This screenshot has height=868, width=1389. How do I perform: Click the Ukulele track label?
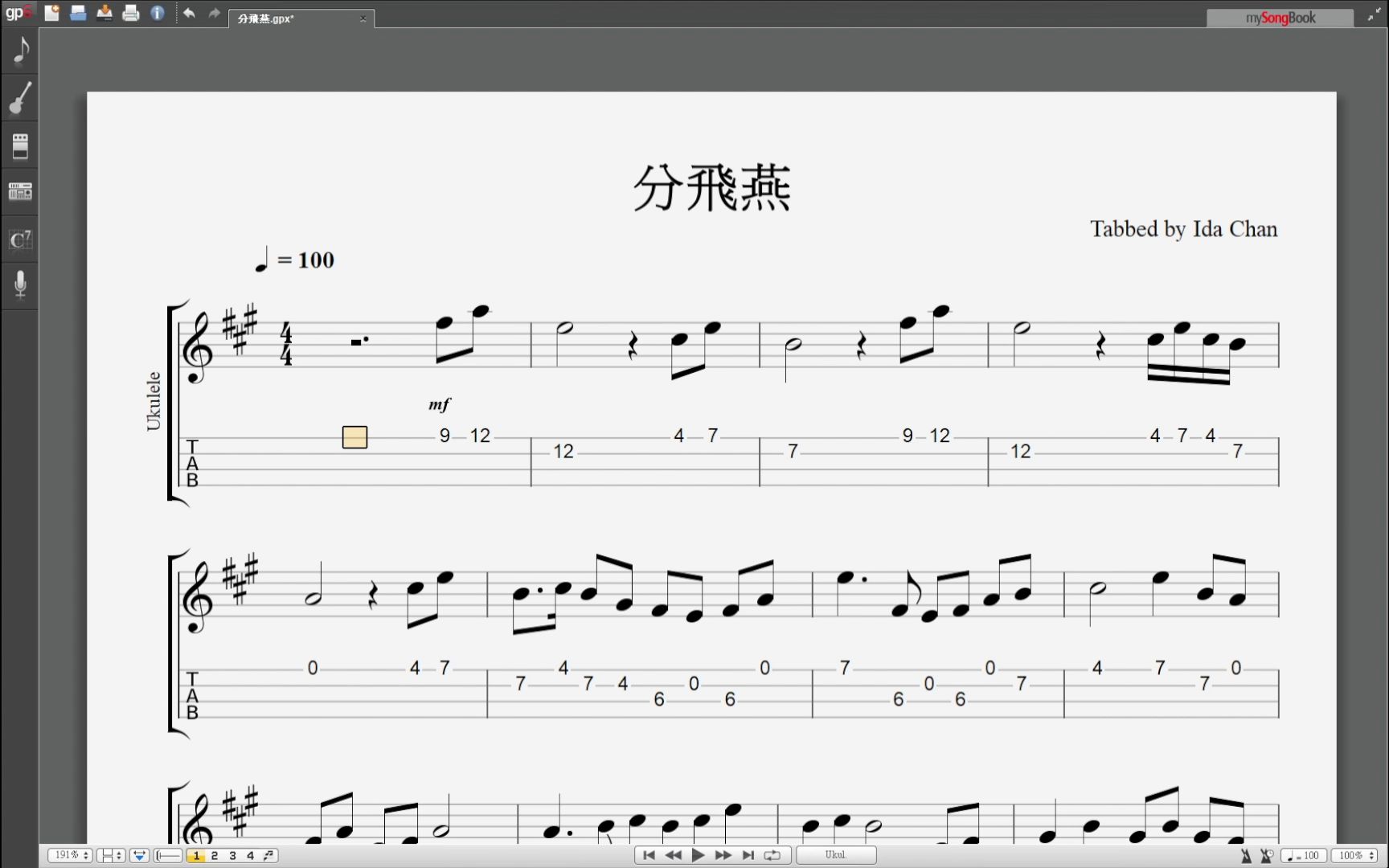click(154, 401)
